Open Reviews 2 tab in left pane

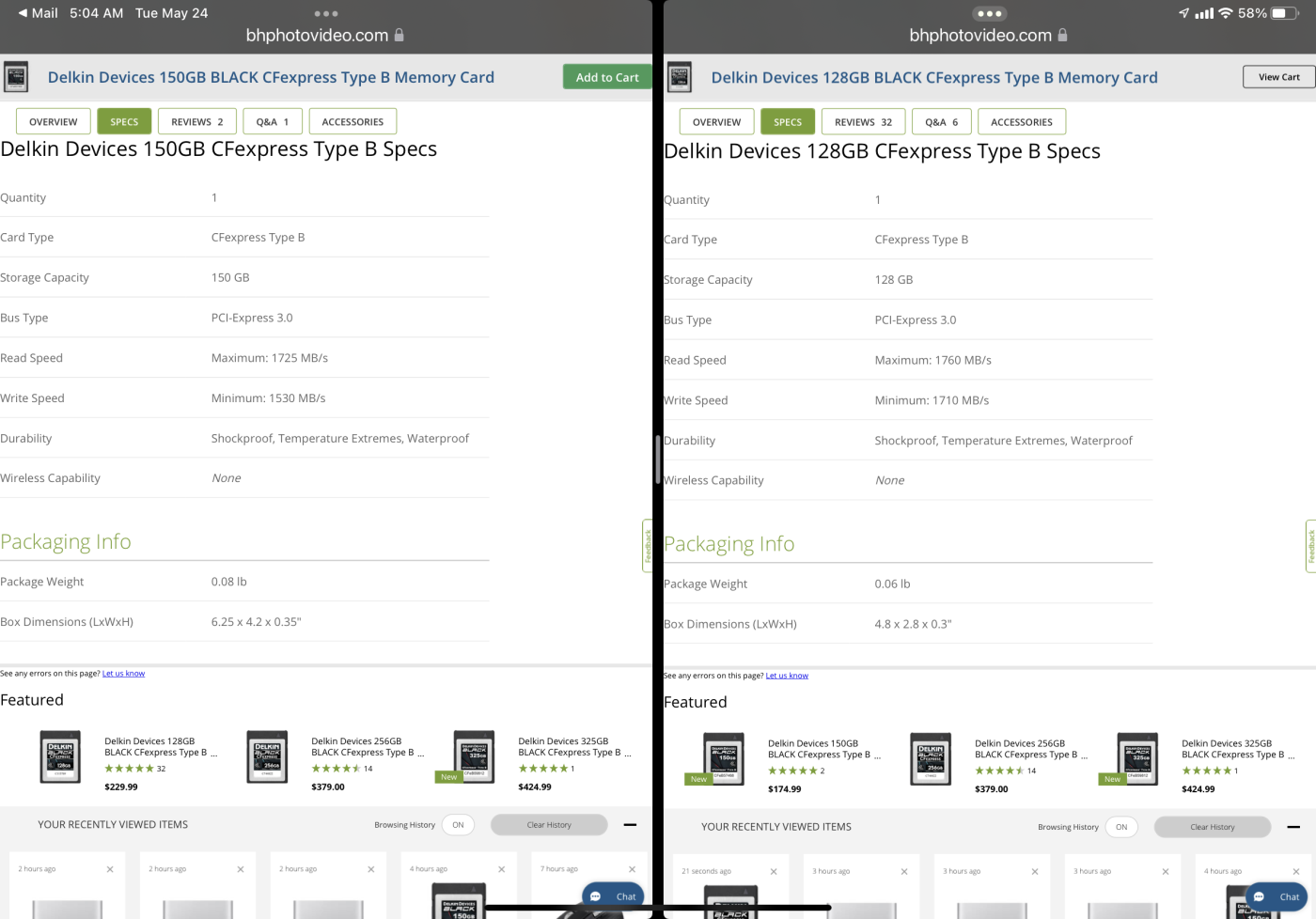coord(197,121)
